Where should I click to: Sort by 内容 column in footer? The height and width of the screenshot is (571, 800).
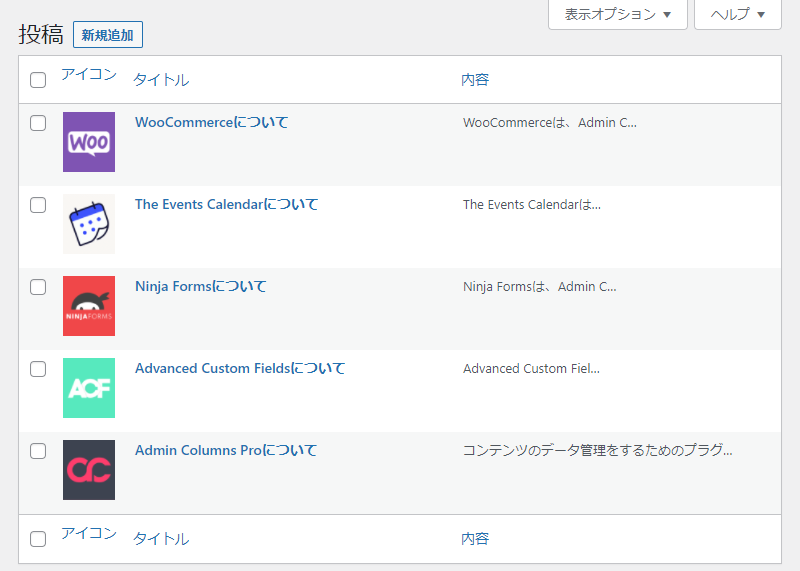pos(475,539)
